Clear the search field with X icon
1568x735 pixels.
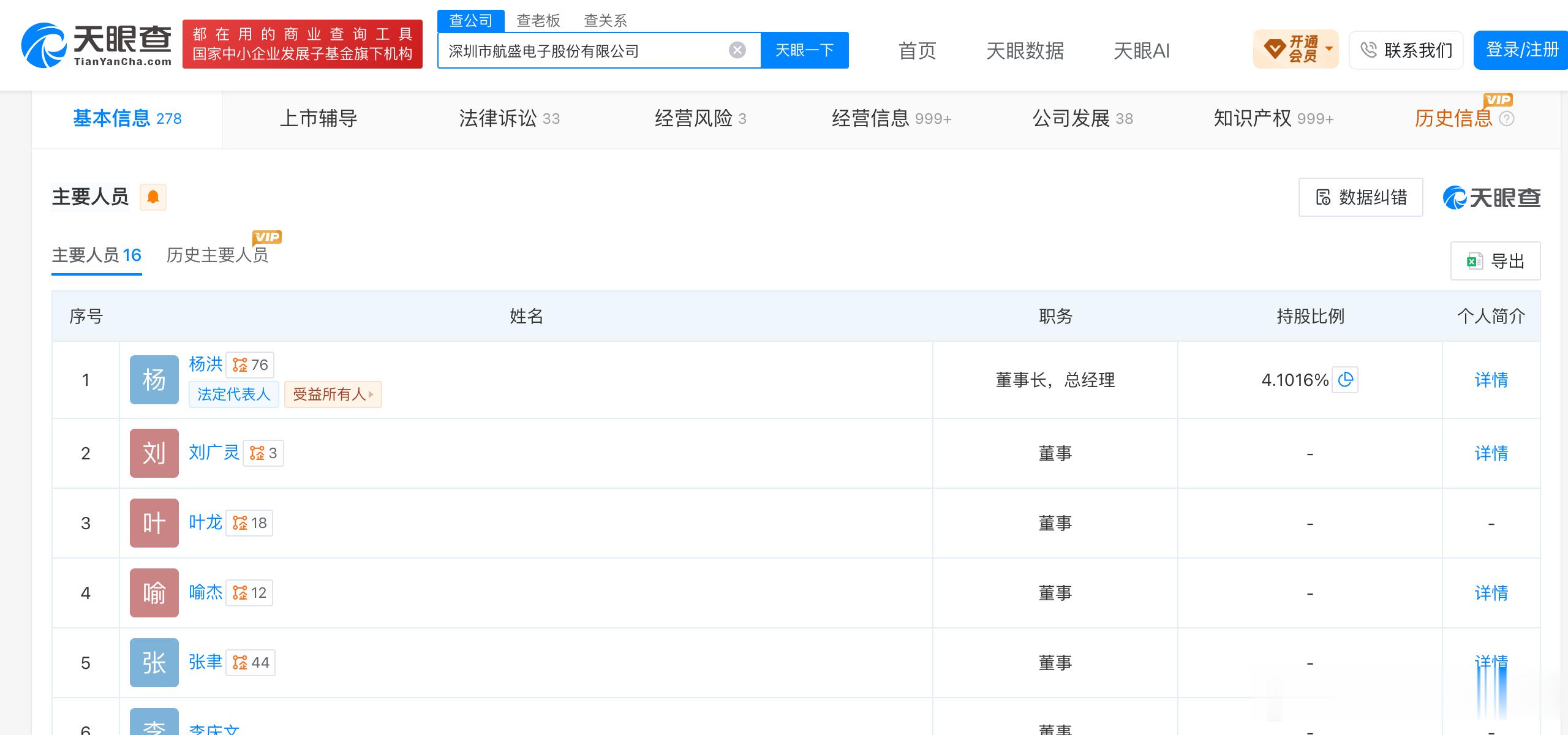pos(737,50)
